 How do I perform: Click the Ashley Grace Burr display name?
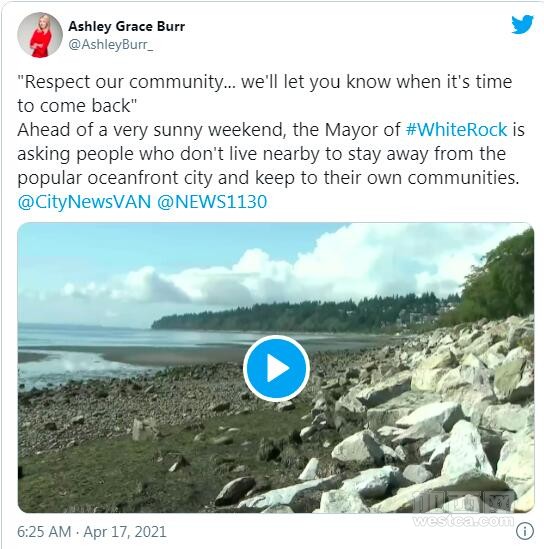click(126, 26)
